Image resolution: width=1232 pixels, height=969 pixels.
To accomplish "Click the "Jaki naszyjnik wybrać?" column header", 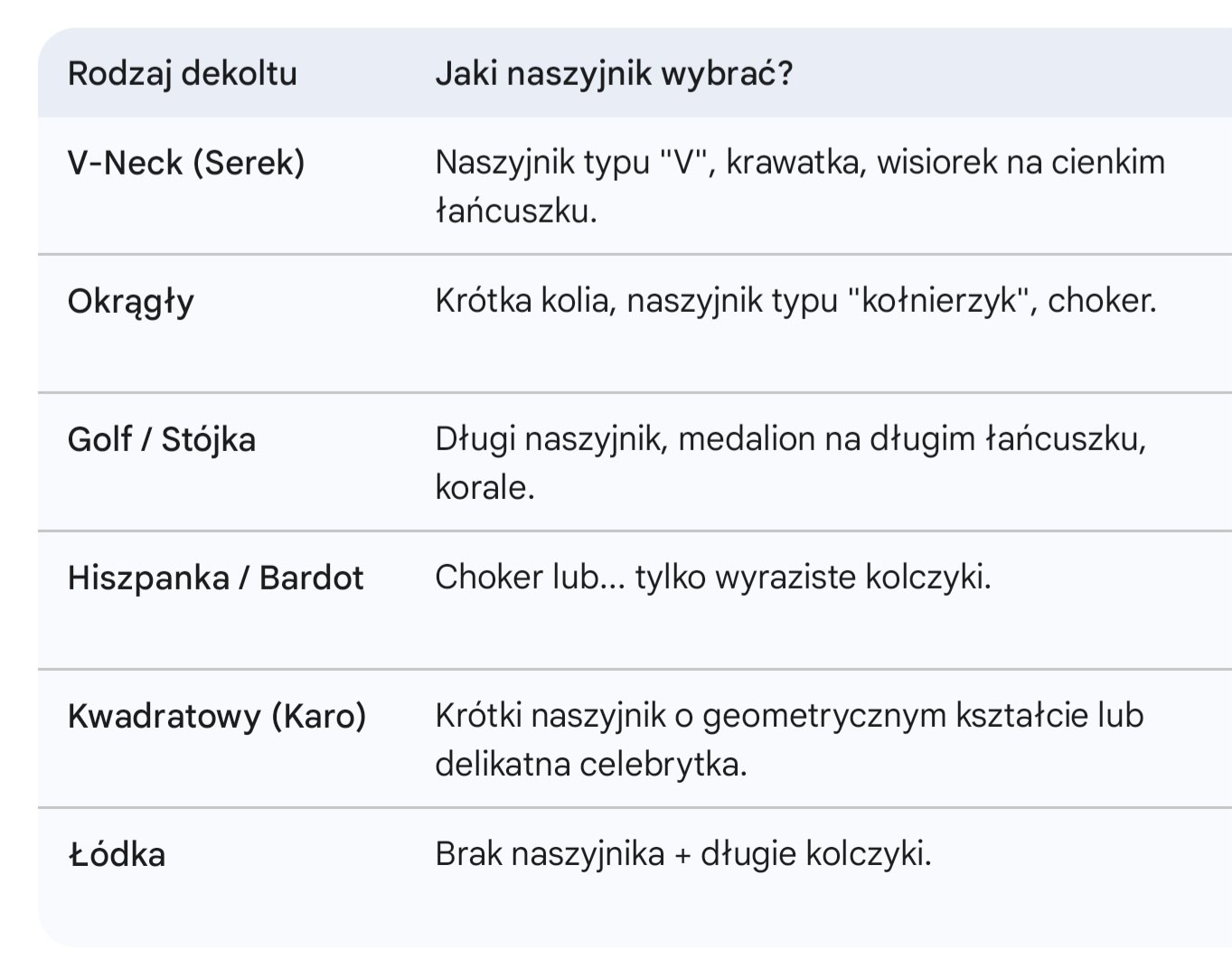I will (613, 73).
